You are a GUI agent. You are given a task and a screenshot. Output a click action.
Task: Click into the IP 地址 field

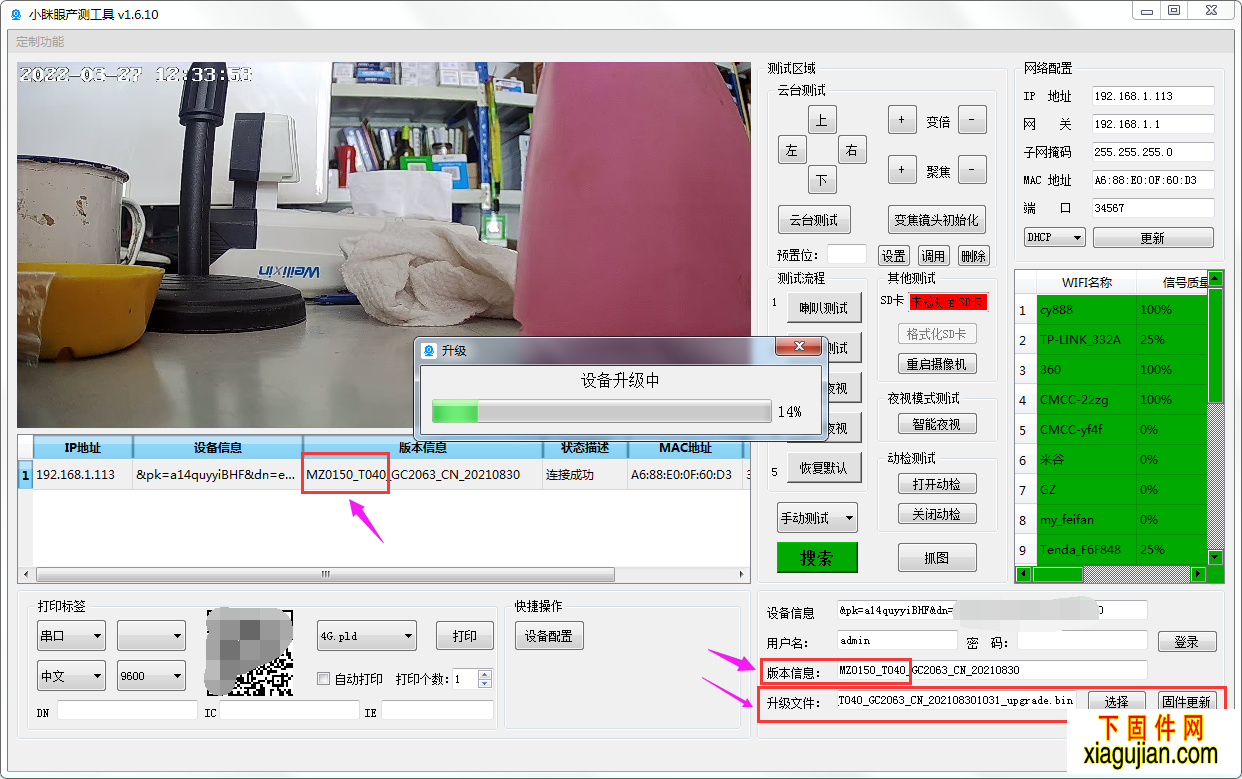(1153, 96)
